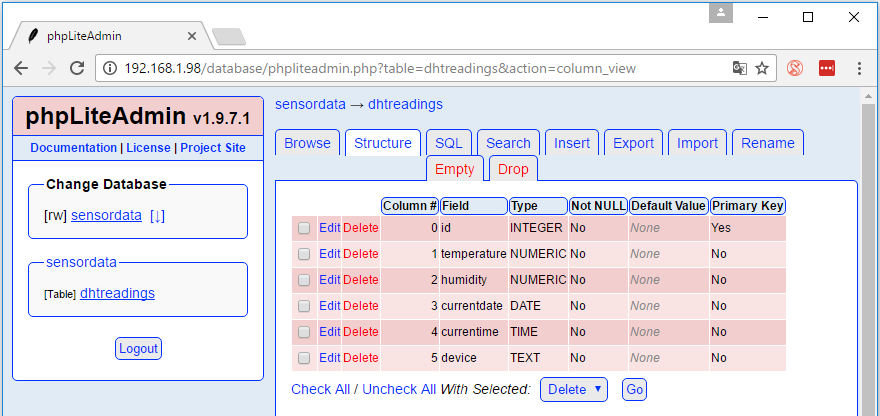Viewport: 880px width, 416px height.
Task: Open the Import tab
Action: [697, 143]
